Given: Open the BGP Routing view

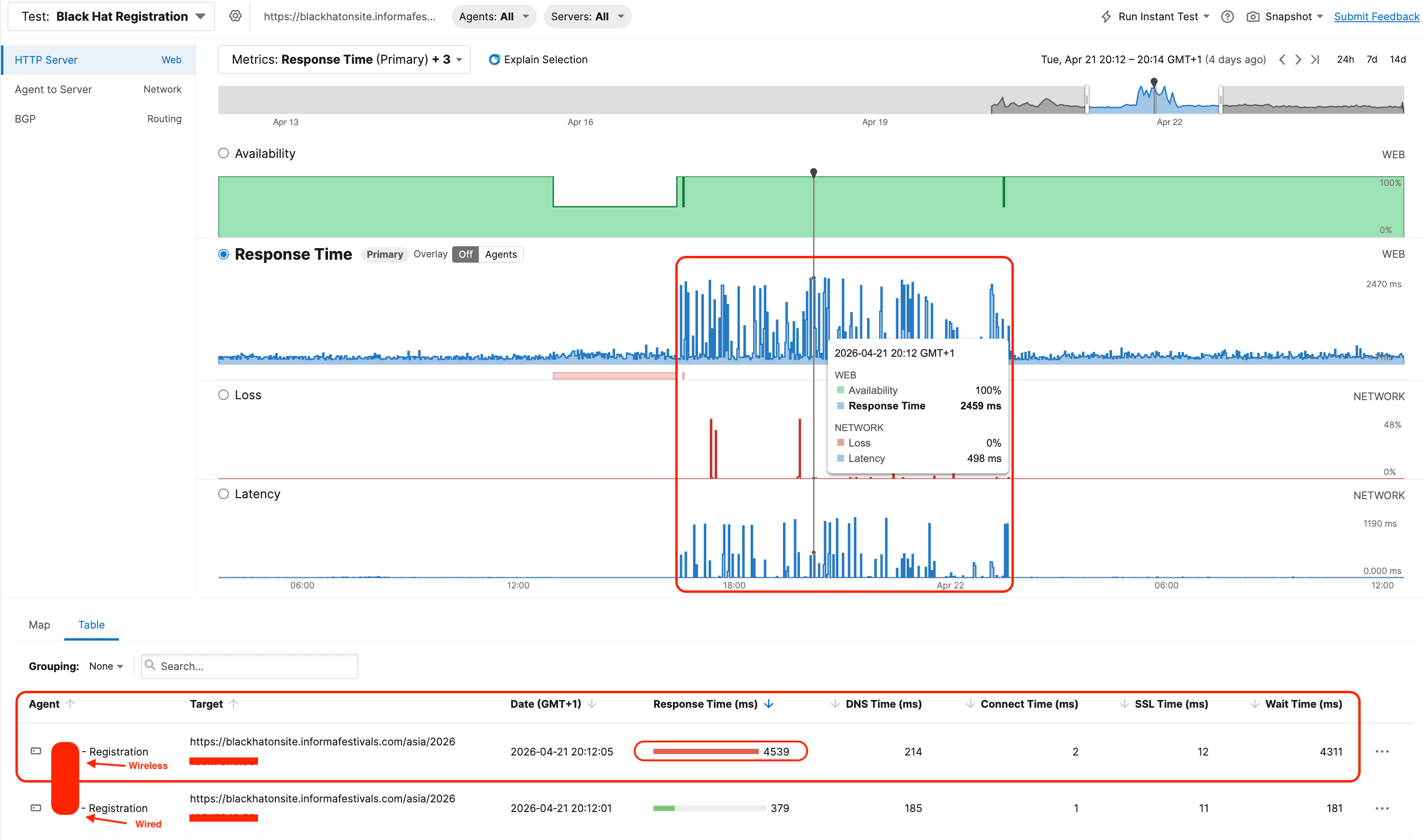Looking at the screenshot, I should (98, 119).
